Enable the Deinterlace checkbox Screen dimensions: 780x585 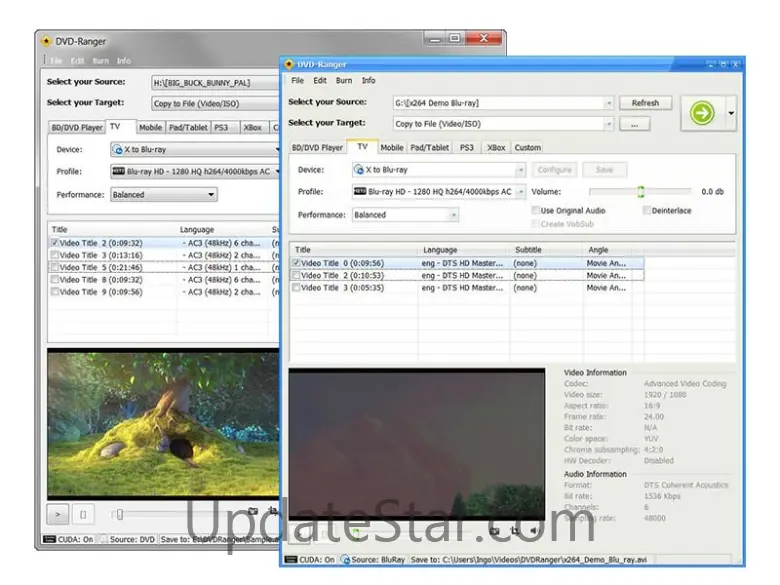(647, 210)
